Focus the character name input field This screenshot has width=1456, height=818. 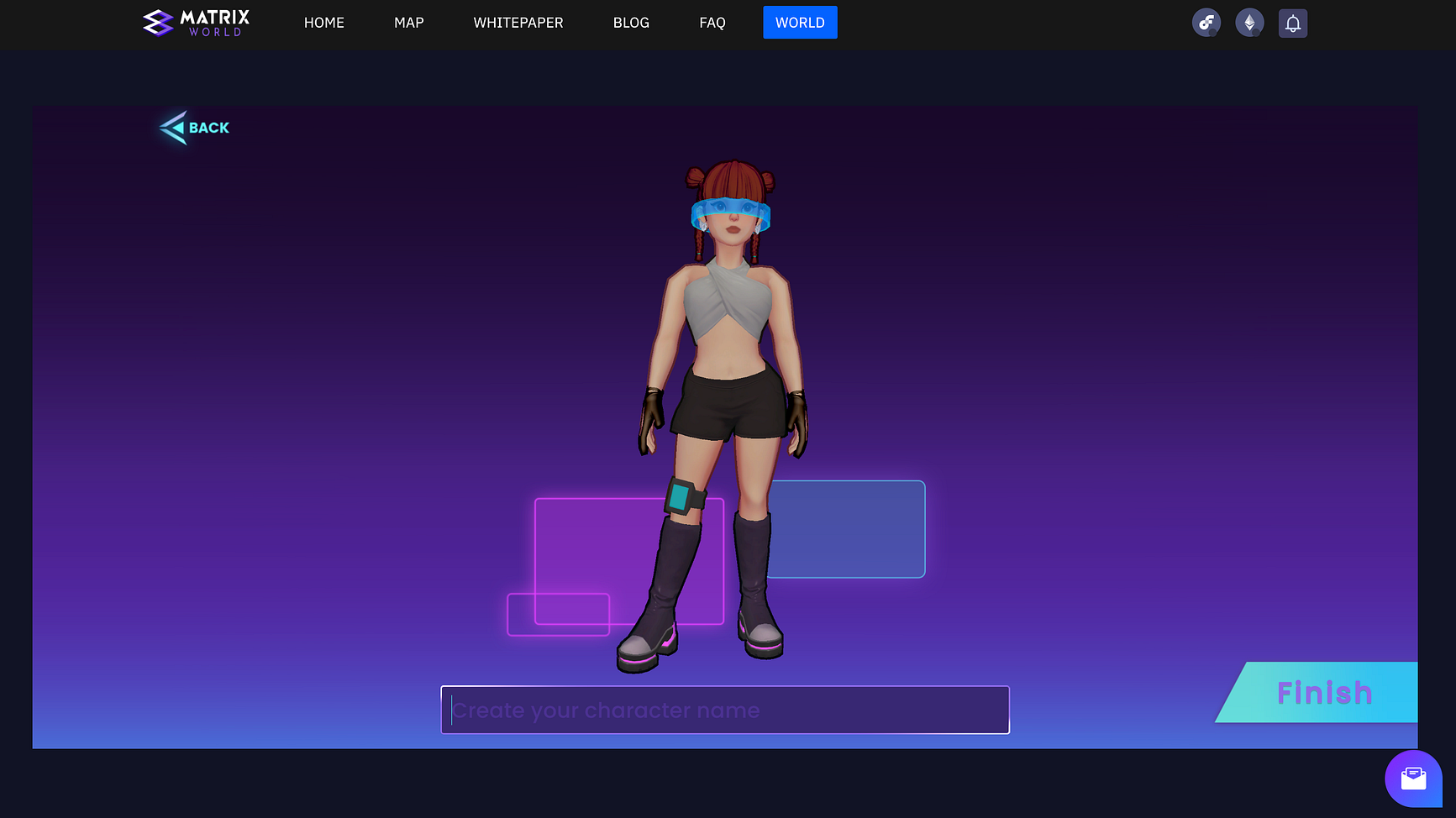click(724, 710)
